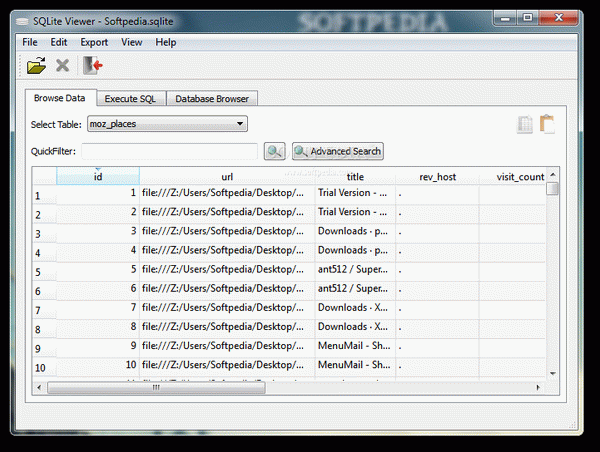Select row header 4

[x=44, y=253]
